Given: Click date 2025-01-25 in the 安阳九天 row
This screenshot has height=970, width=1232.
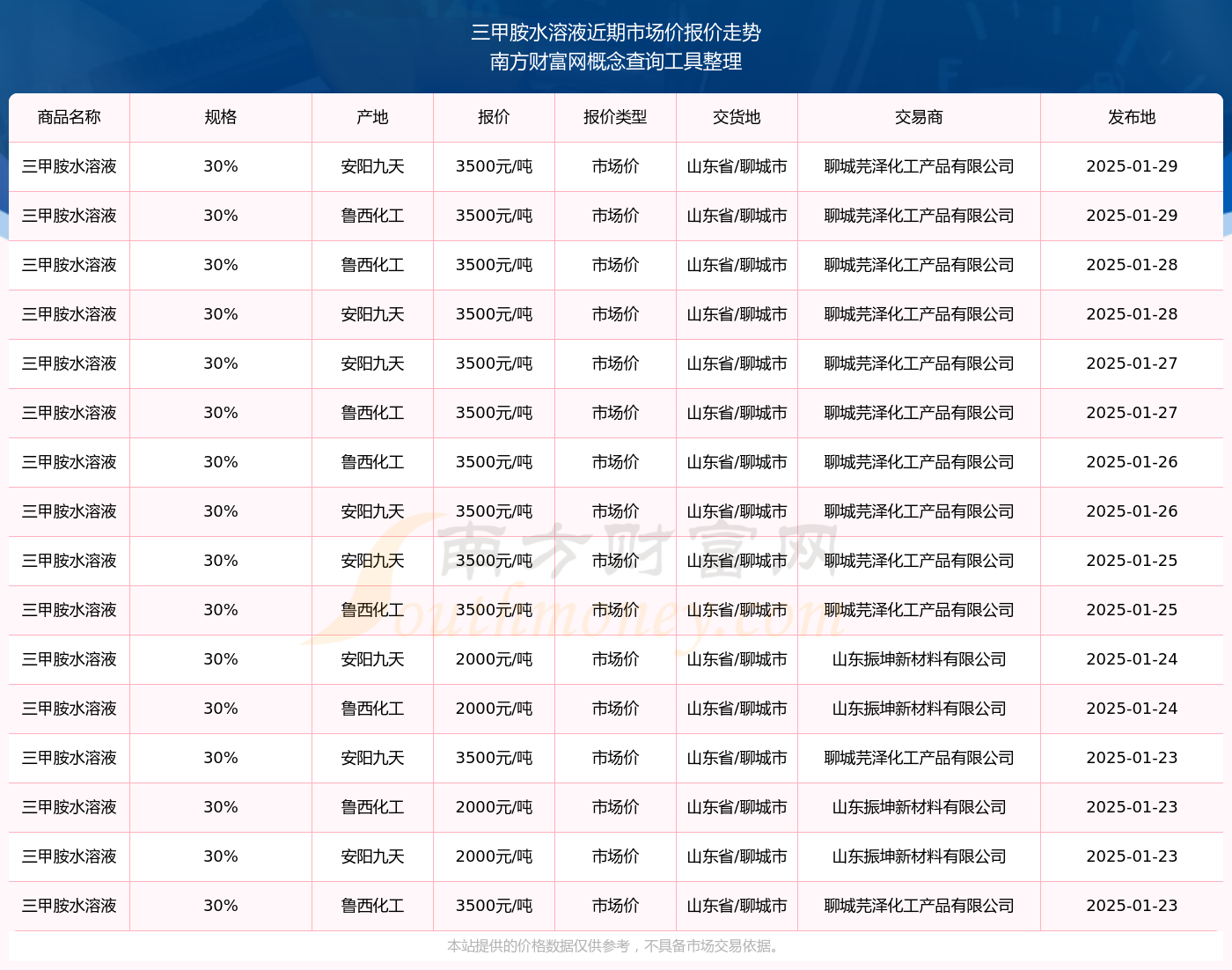Looking at the screenshot, I should [1132, 561].
